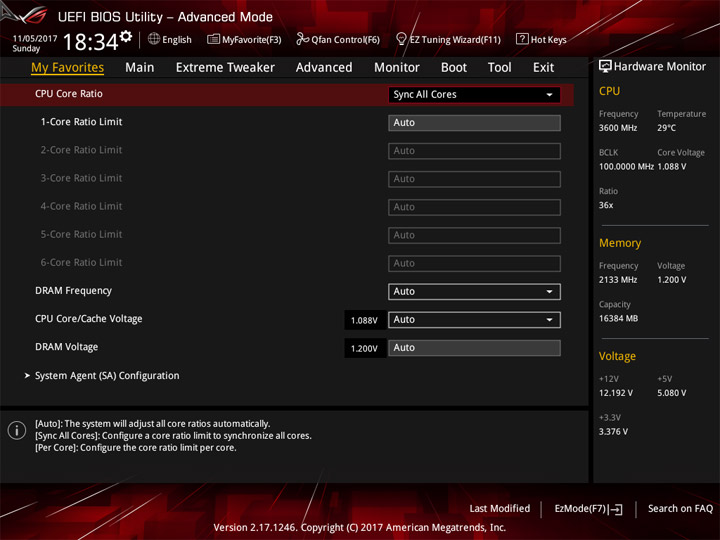Open Exit tab
Viewport: 720px width, 540px height.
point(543,68)
